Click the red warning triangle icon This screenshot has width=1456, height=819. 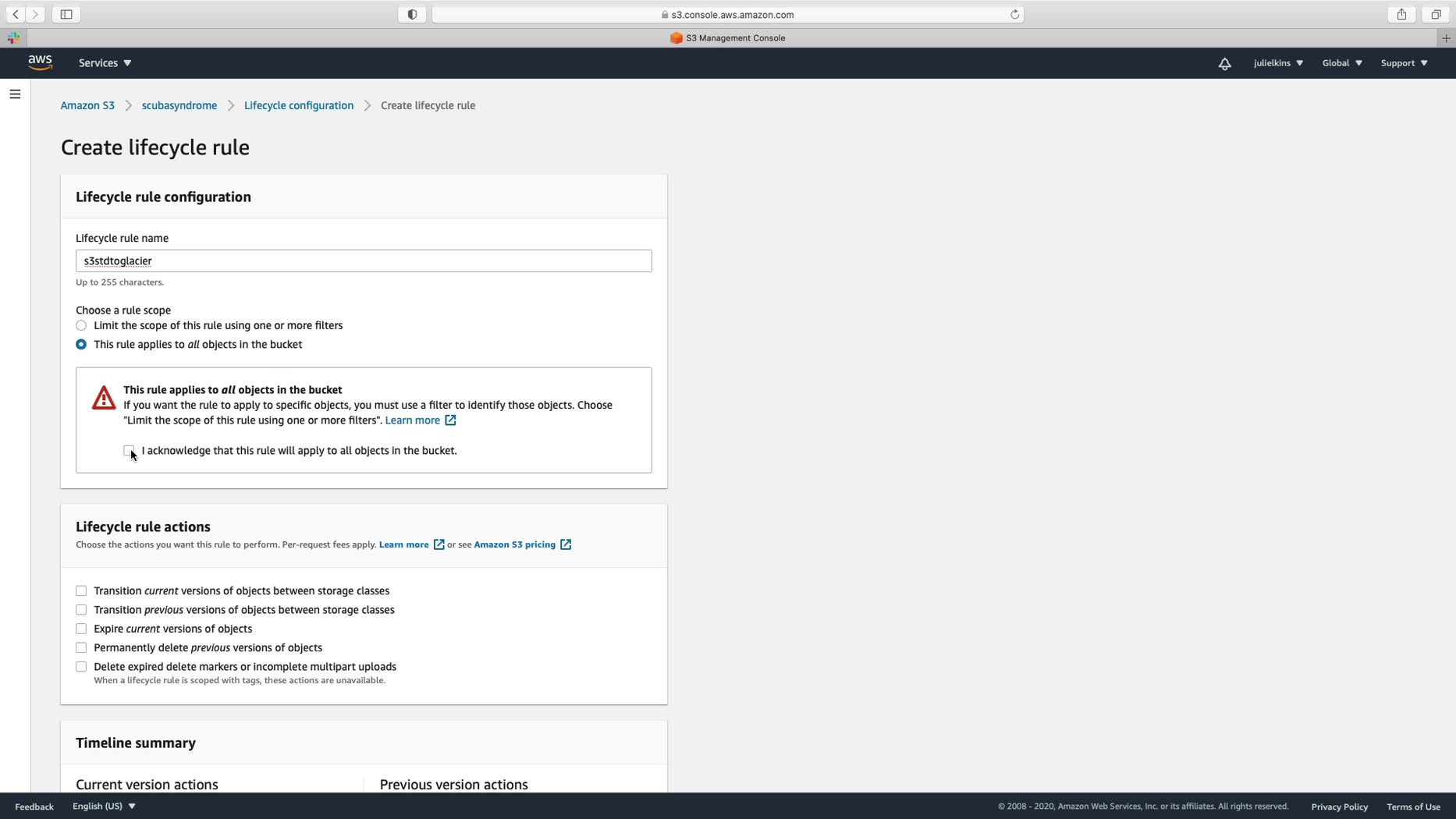(103, 398)
